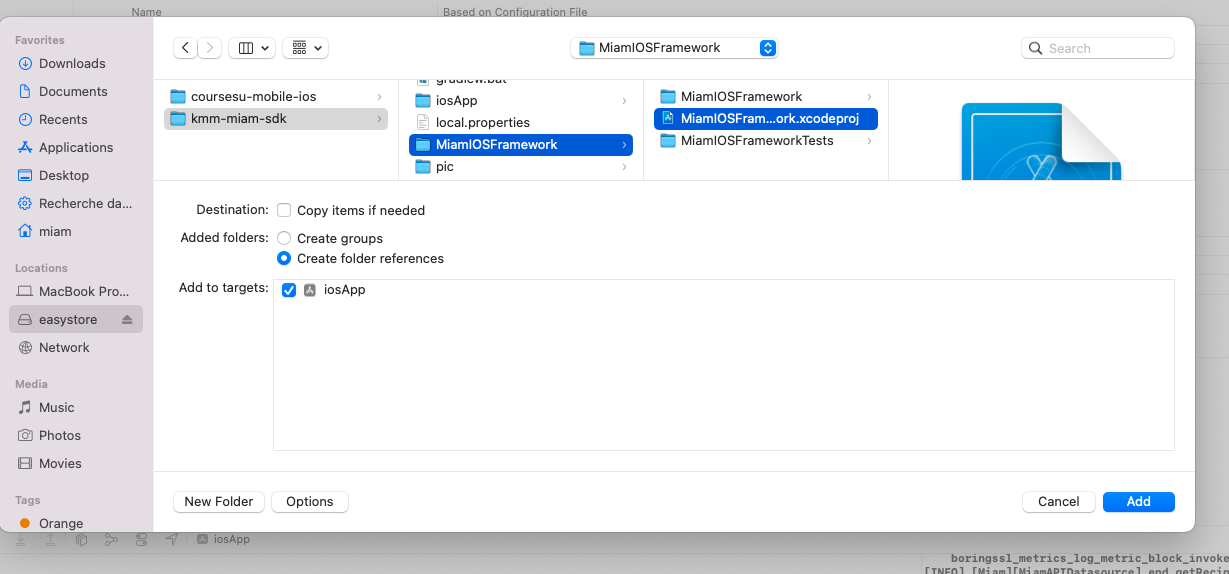Click the New Folder button
The height and width of the screenshot is (574, 1229).
(218, 502)
